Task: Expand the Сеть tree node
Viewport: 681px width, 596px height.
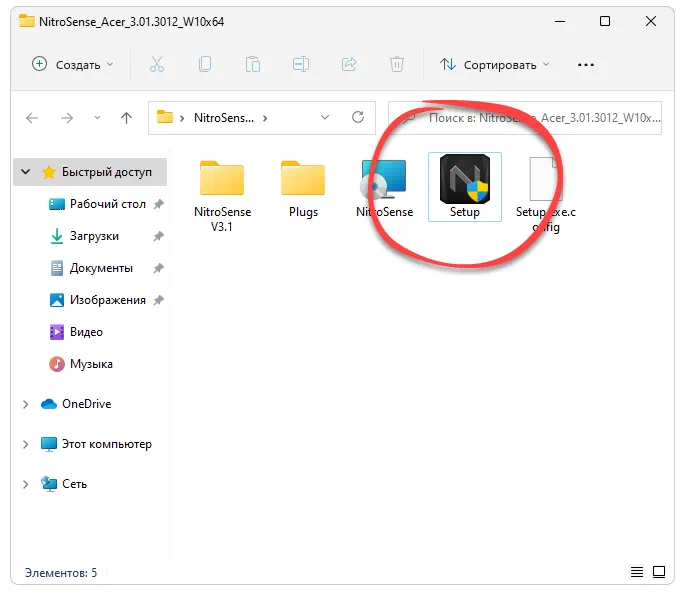Action: point(26,484)
